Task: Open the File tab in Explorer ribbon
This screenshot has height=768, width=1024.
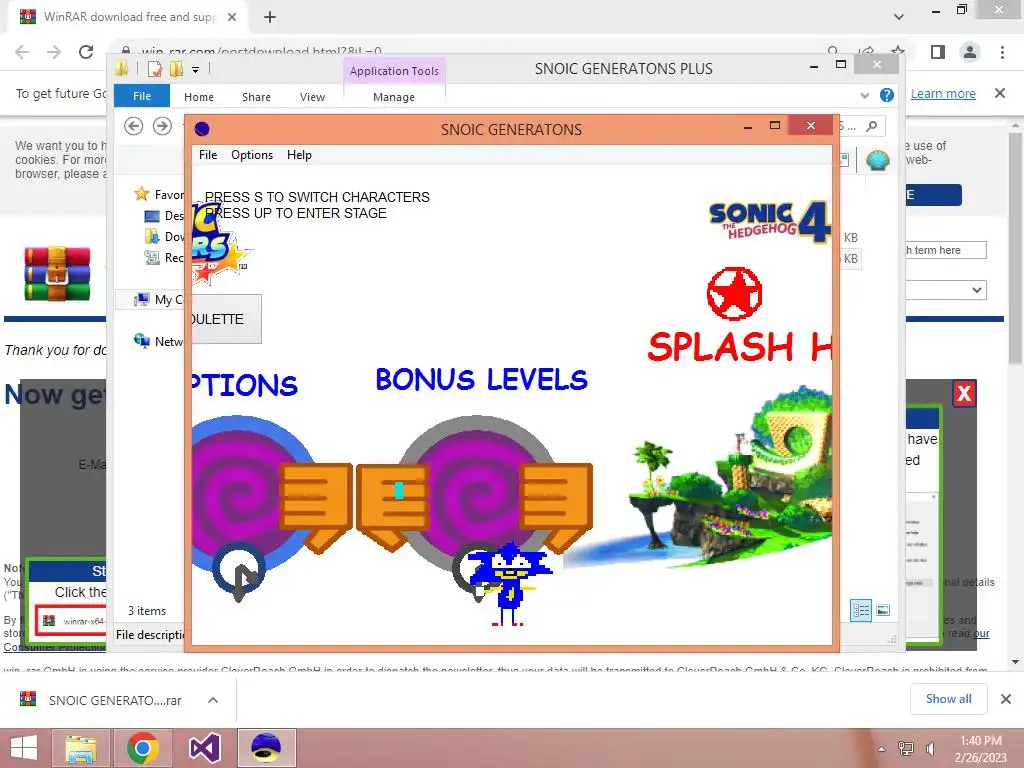Action: (142, 96)
